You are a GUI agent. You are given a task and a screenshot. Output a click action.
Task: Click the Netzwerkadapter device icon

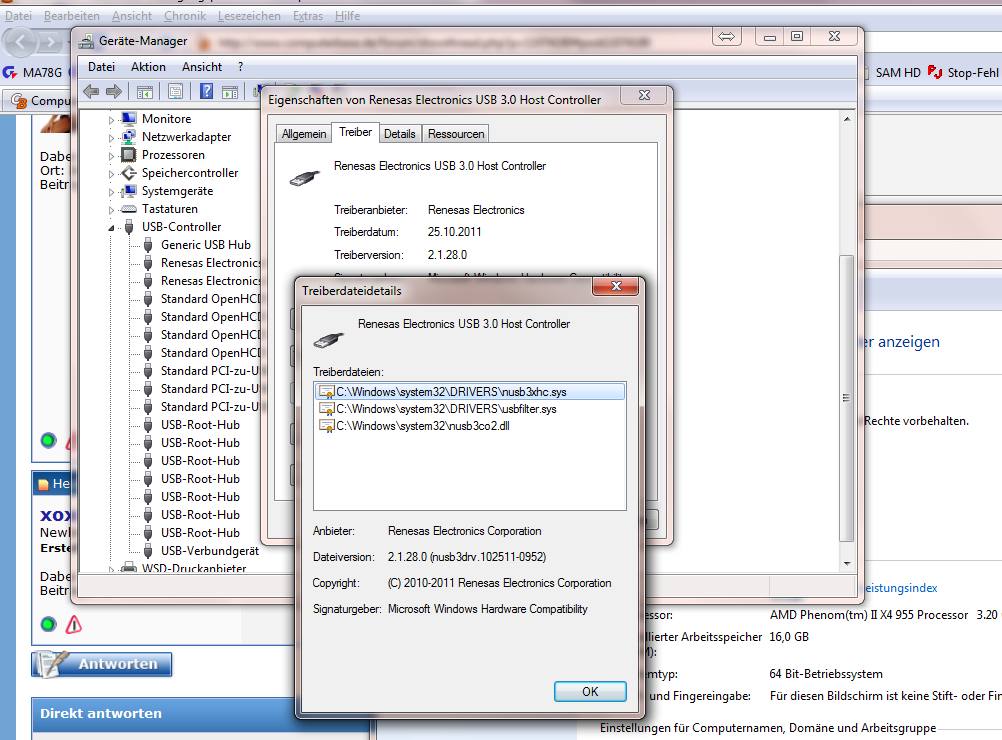(129, 137)
